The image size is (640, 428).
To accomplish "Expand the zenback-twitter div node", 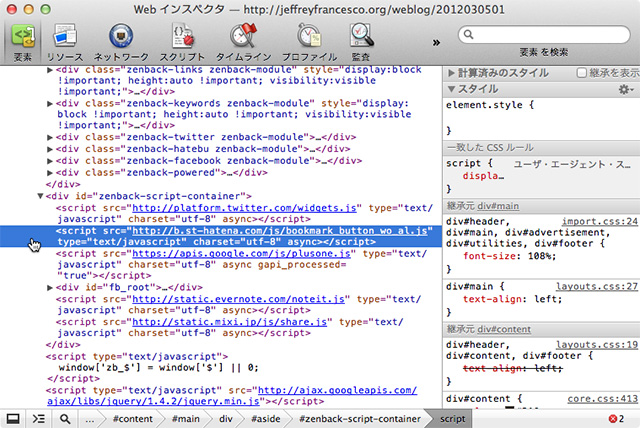I will (49, 137).
